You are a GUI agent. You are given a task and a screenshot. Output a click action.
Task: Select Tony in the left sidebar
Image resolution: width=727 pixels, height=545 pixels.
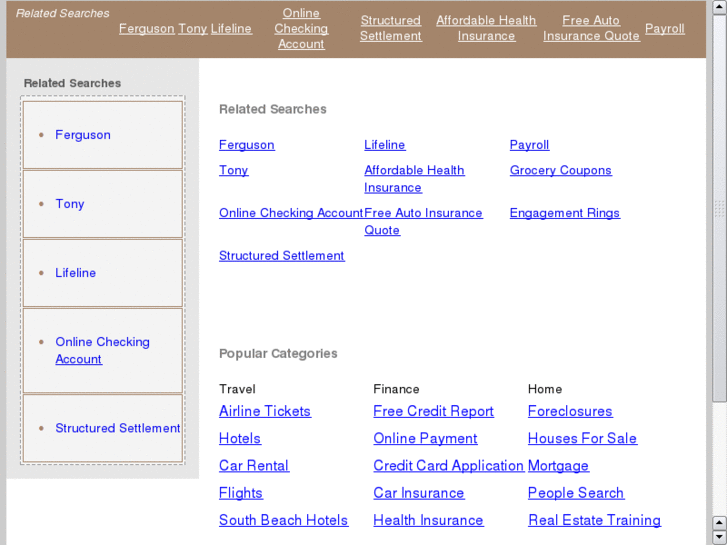click(x=70, y=204)
